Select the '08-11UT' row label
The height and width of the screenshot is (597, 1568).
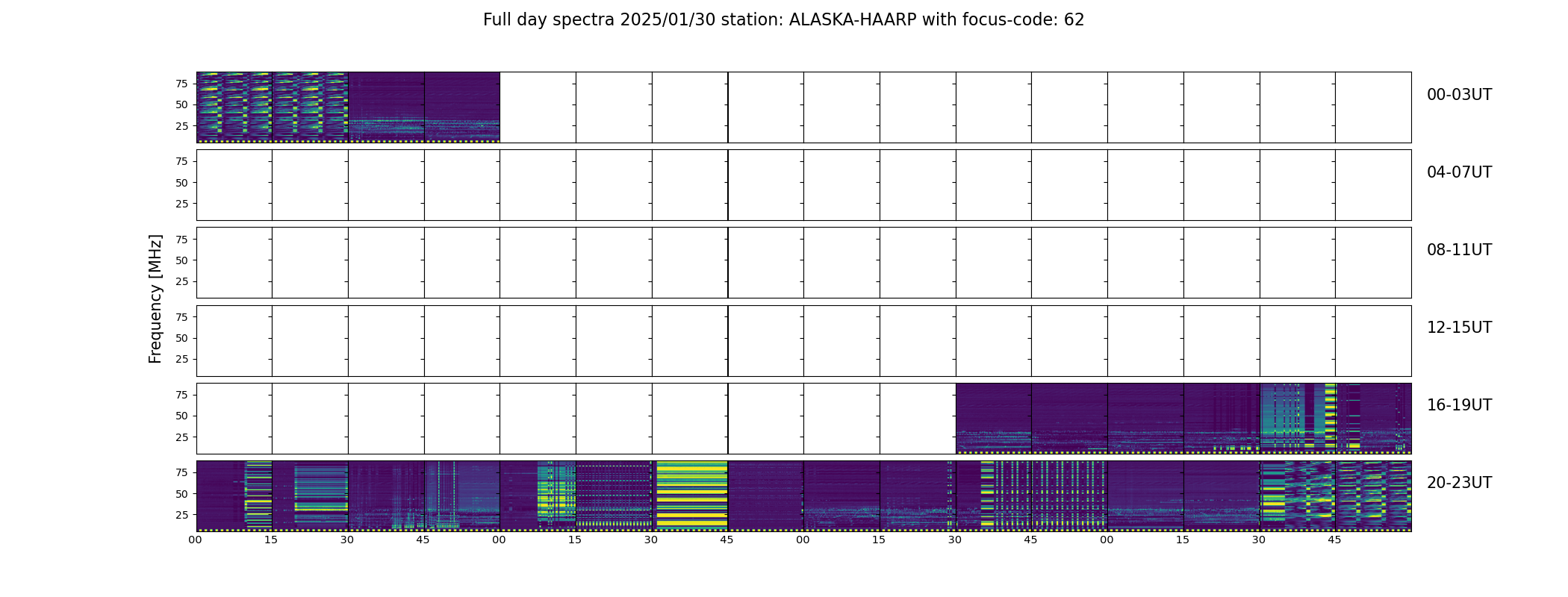1459,250
